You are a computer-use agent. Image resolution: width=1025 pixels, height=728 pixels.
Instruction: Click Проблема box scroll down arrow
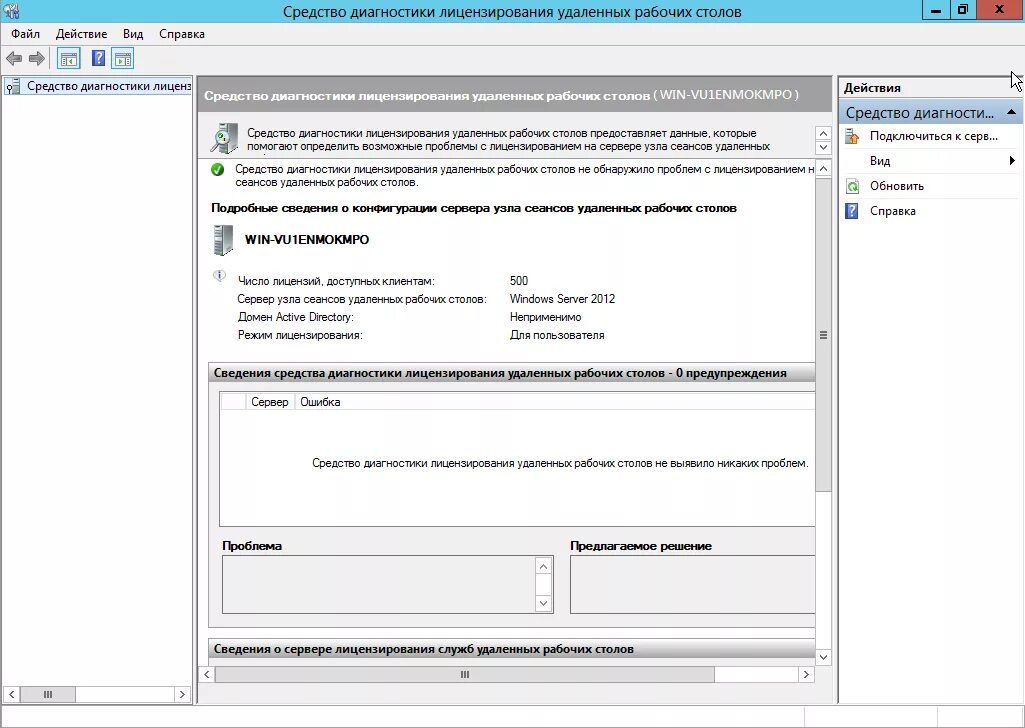click(543, 603)
